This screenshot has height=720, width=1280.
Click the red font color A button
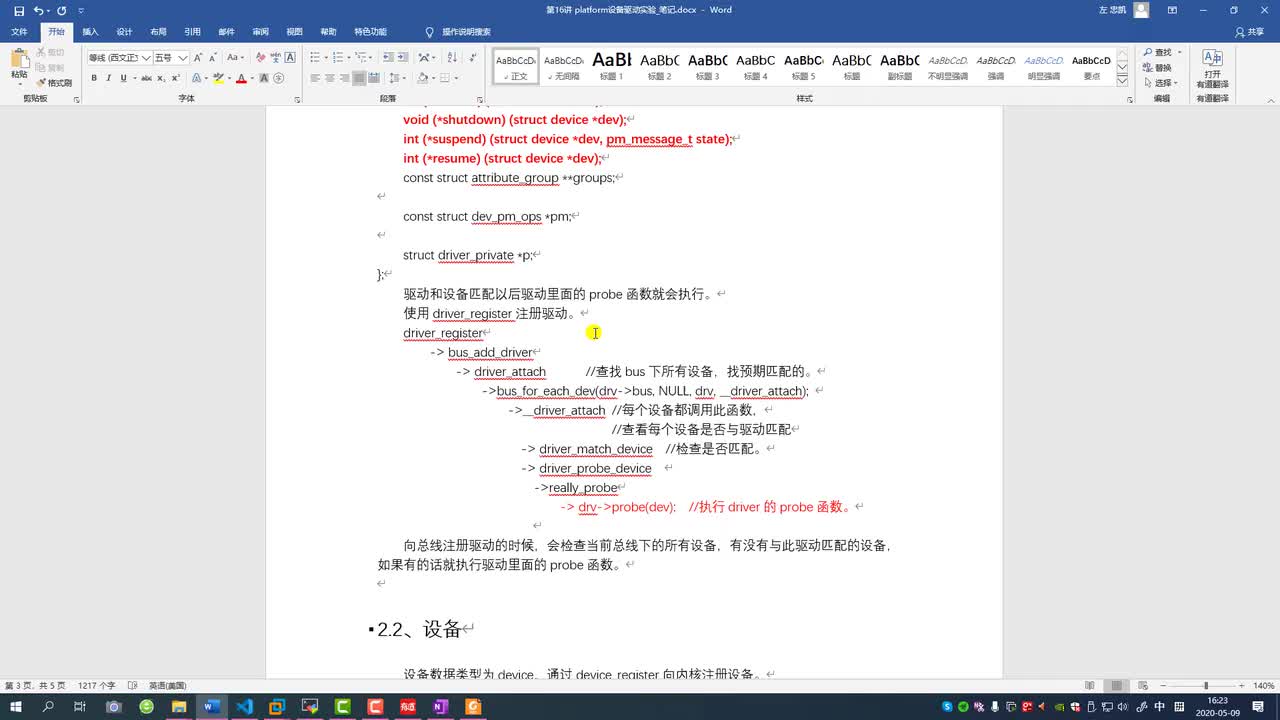tap(241, 78)
